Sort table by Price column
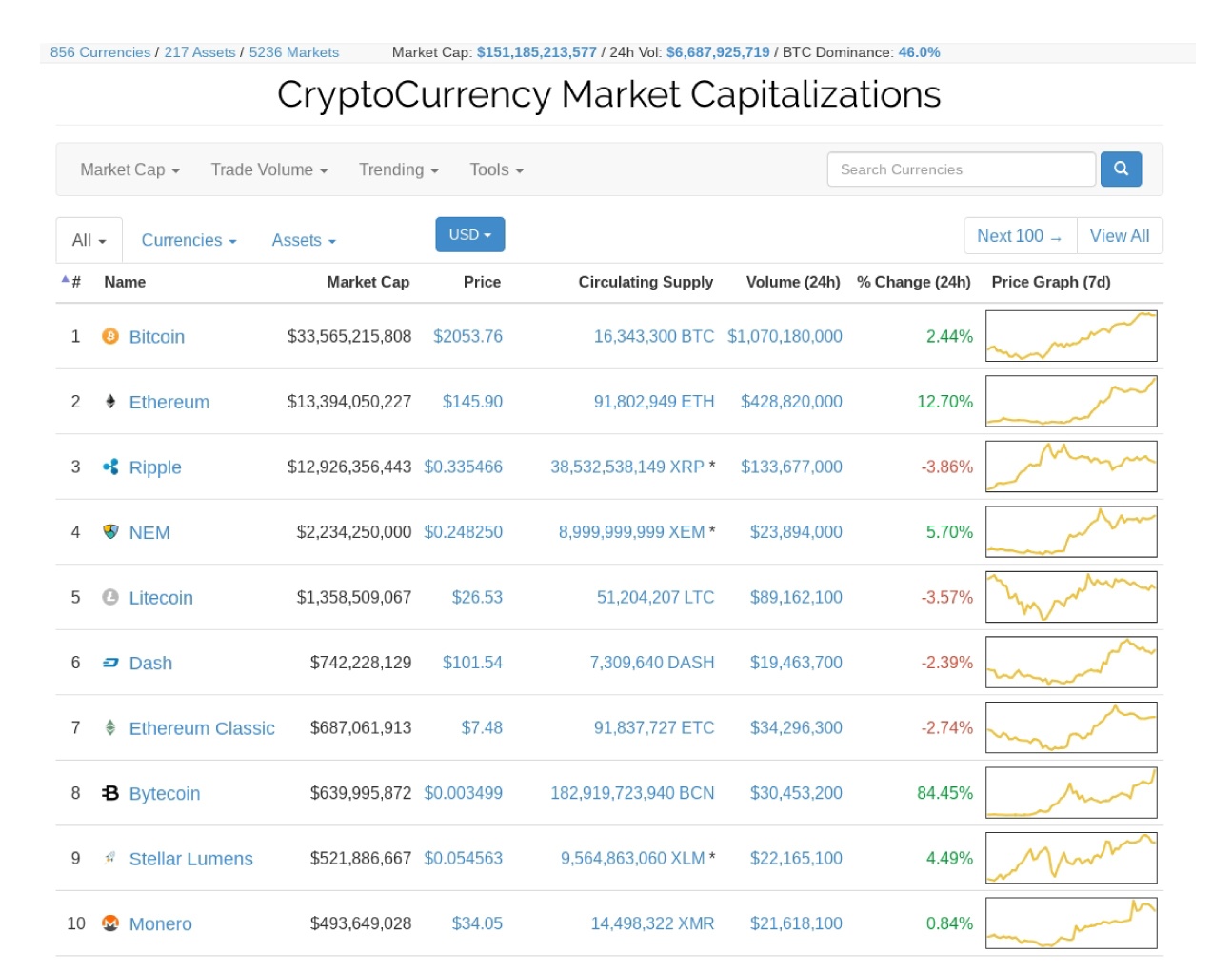Viewport: 1232px width, 973px height. pos(482,282)
